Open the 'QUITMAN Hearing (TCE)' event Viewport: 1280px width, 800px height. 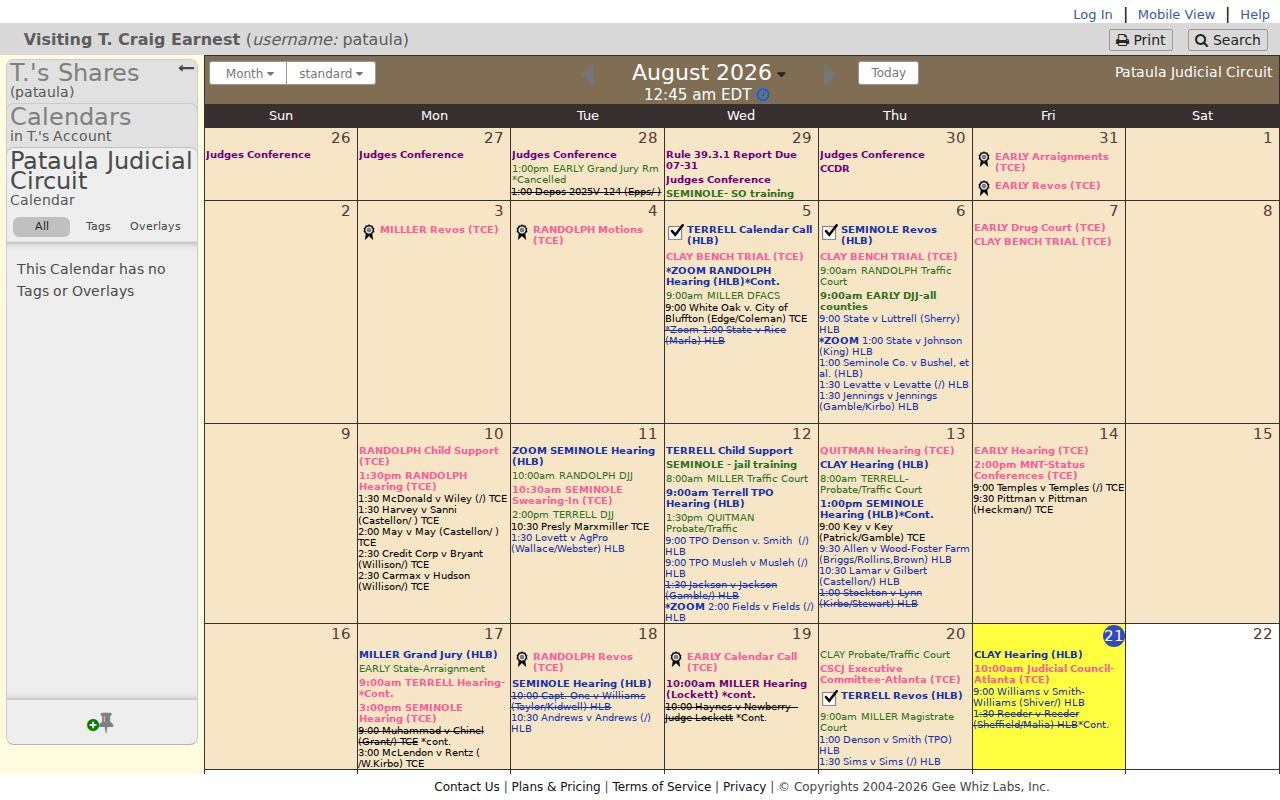887,451
